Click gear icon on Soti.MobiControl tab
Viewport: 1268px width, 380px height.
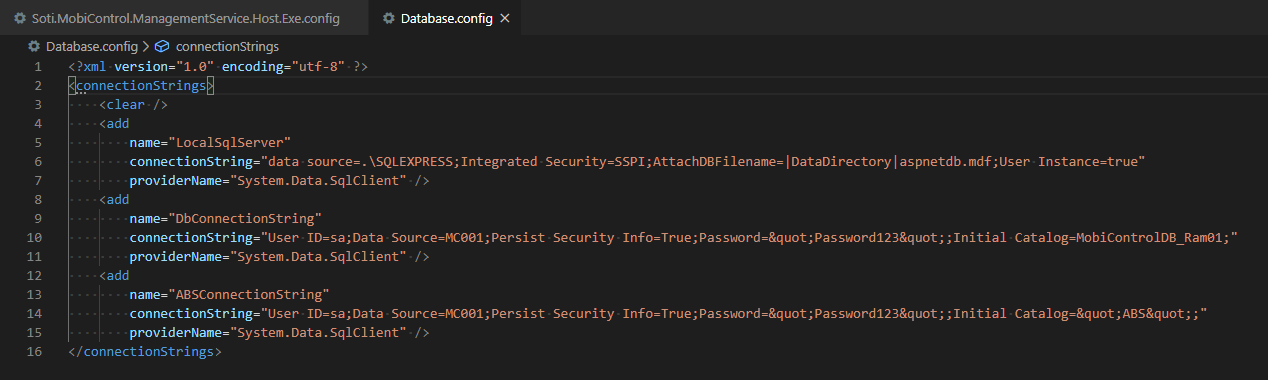[20, 19]
